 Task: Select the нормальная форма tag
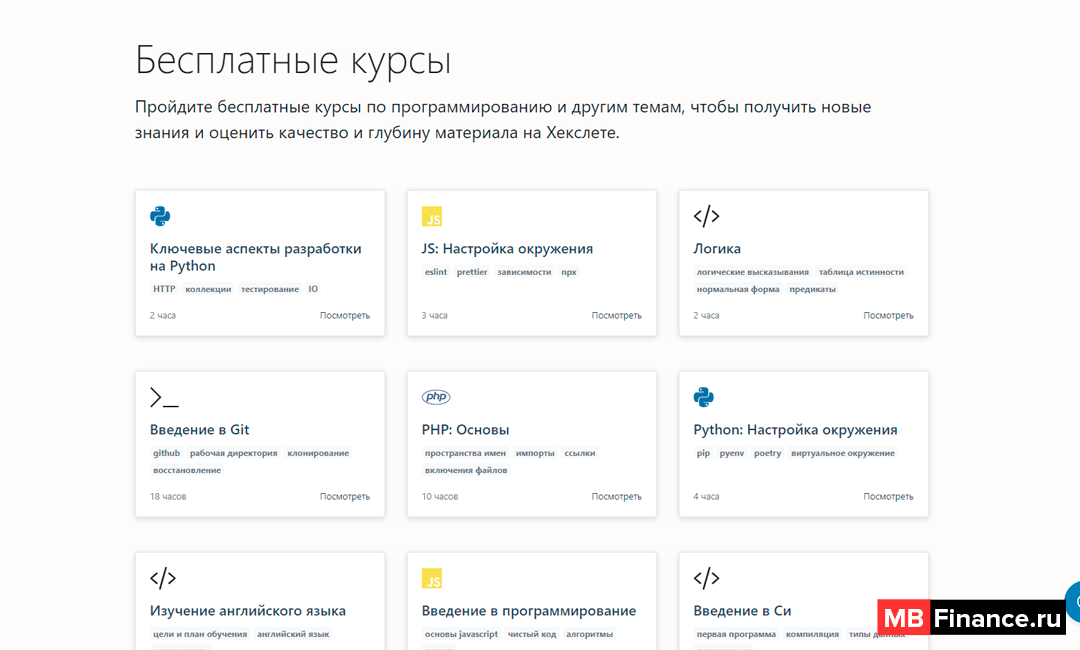[738, 289]
